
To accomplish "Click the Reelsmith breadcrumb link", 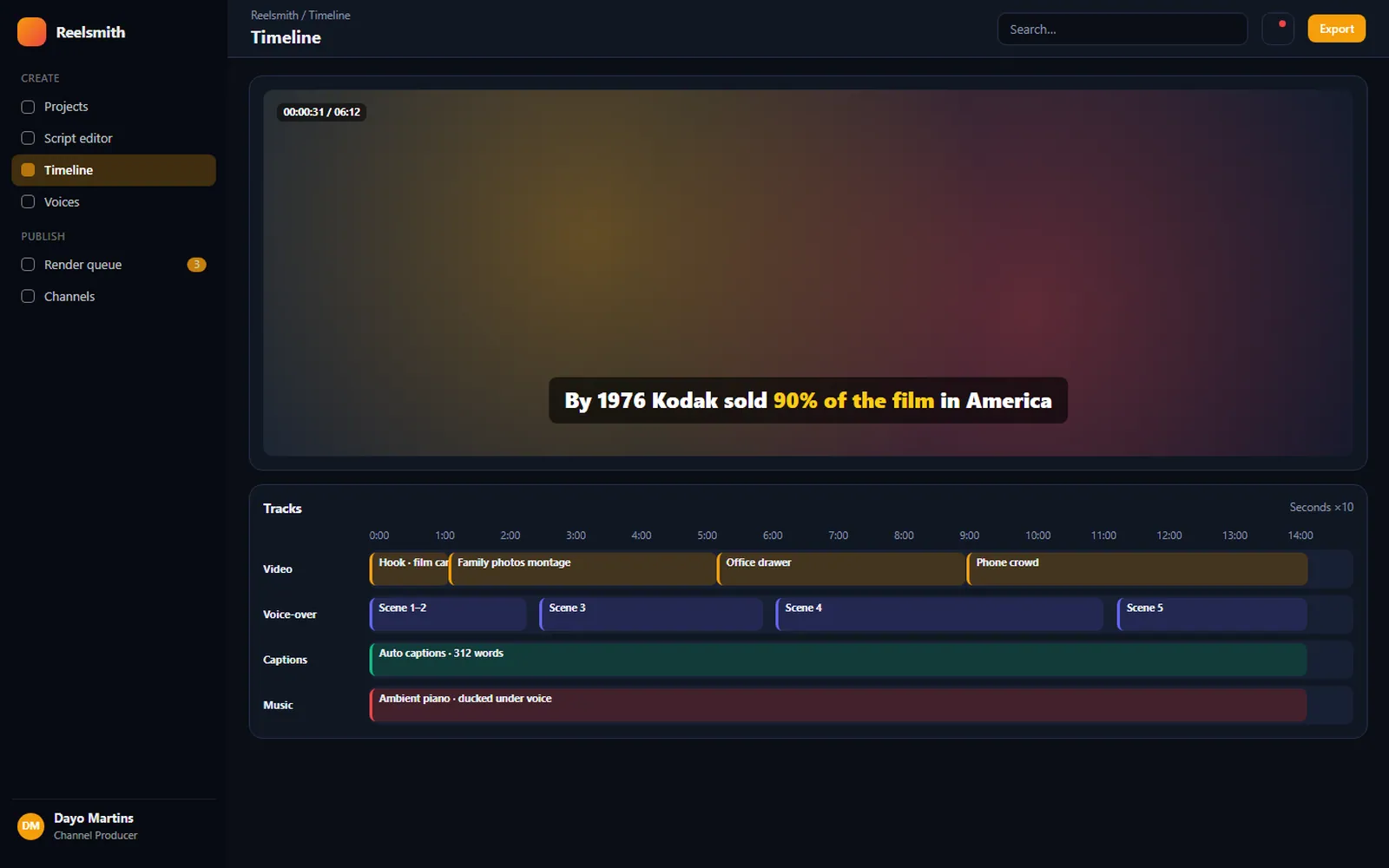I will (274, 16).
